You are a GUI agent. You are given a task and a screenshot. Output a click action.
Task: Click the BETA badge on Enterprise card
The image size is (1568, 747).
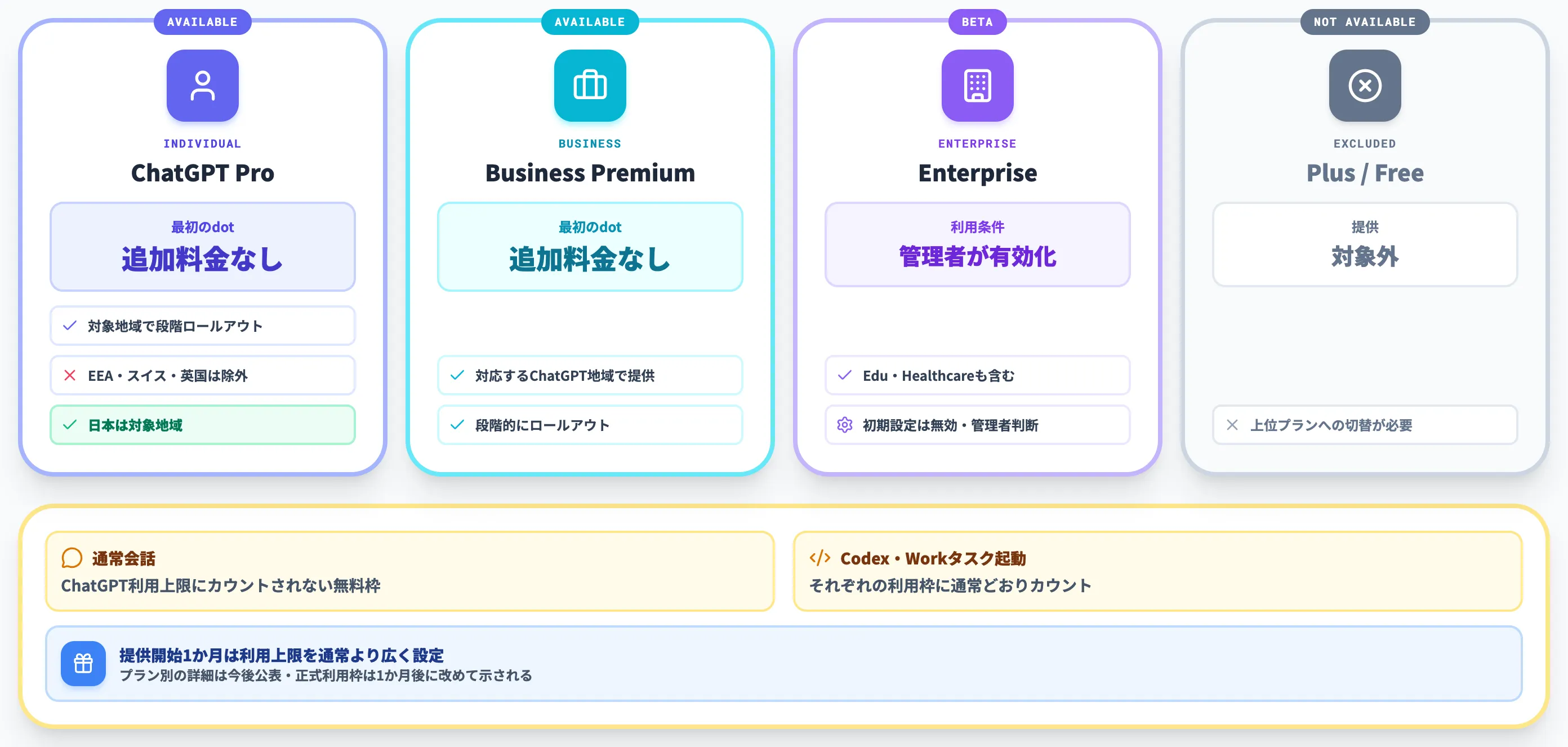(x=977, y=22)
